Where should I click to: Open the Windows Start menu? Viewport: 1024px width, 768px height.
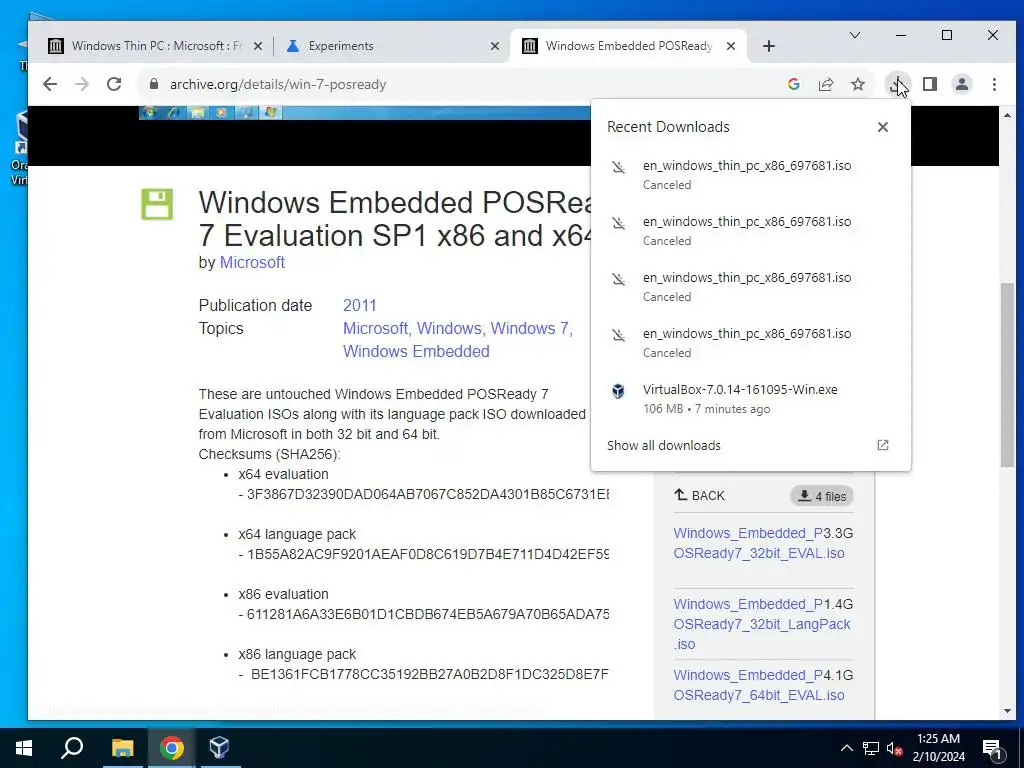pos(24,748)
